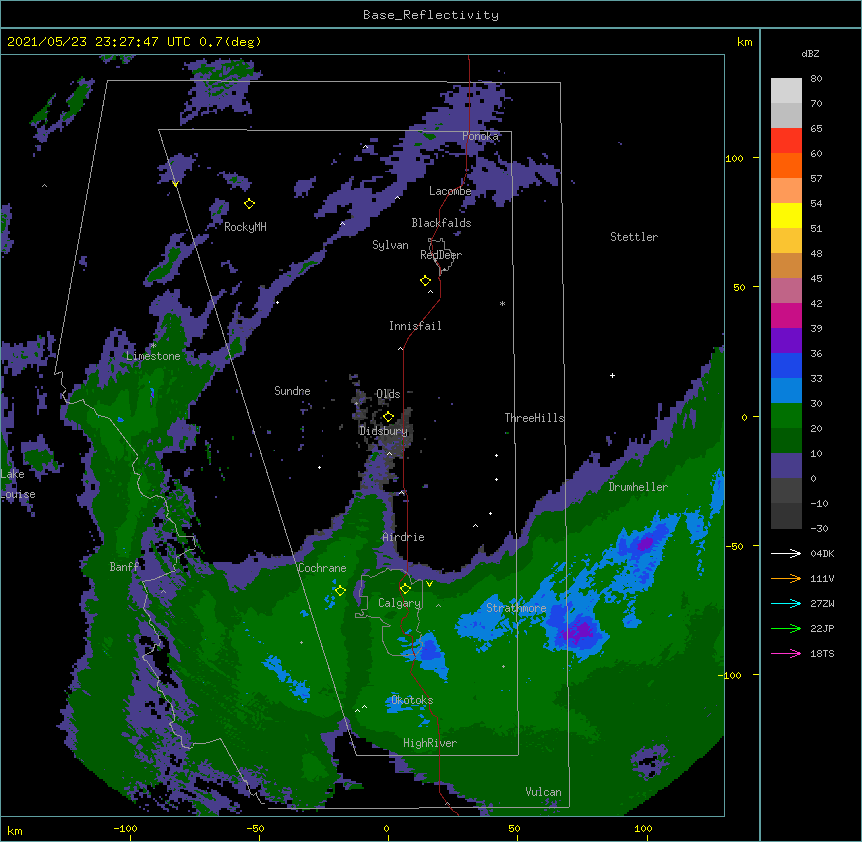Click the yellow diamond marker near Olds

point(388,417)
